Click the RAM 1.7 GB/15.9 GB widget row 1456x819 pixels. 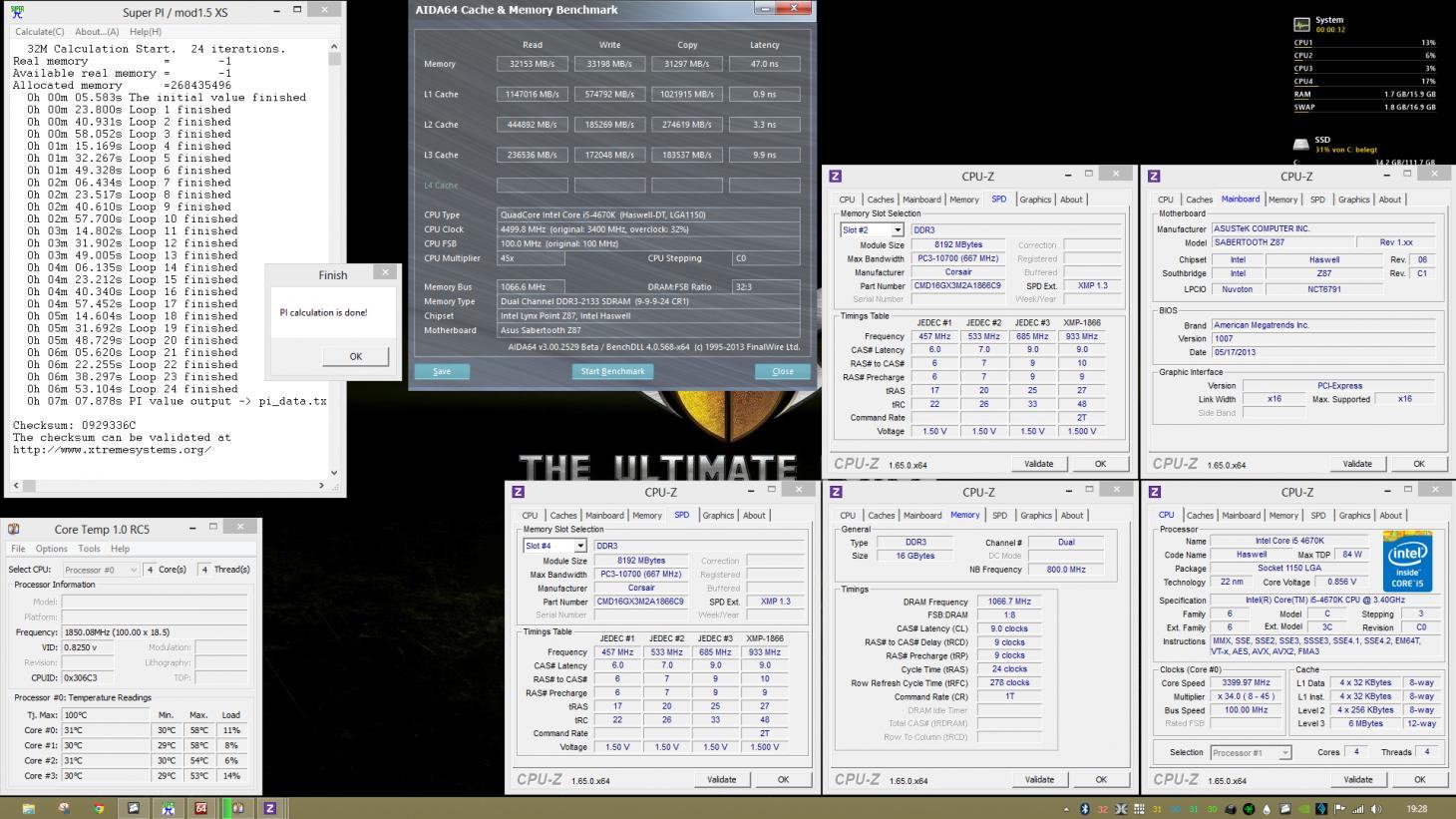(1364, 95)
